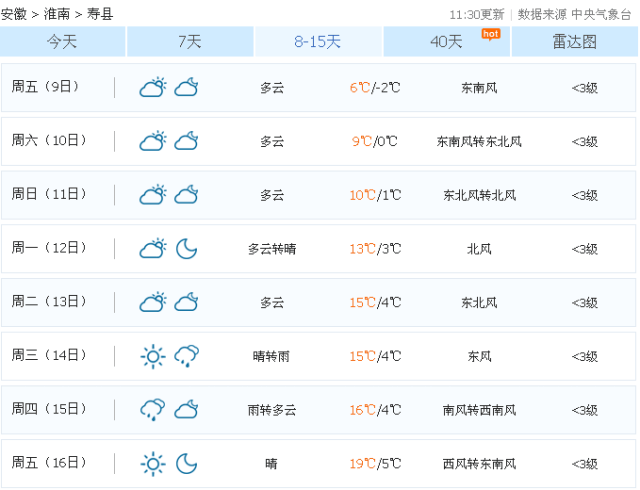
Task: Click day cloudy icon for 周一（12日）
Action: 153,248
